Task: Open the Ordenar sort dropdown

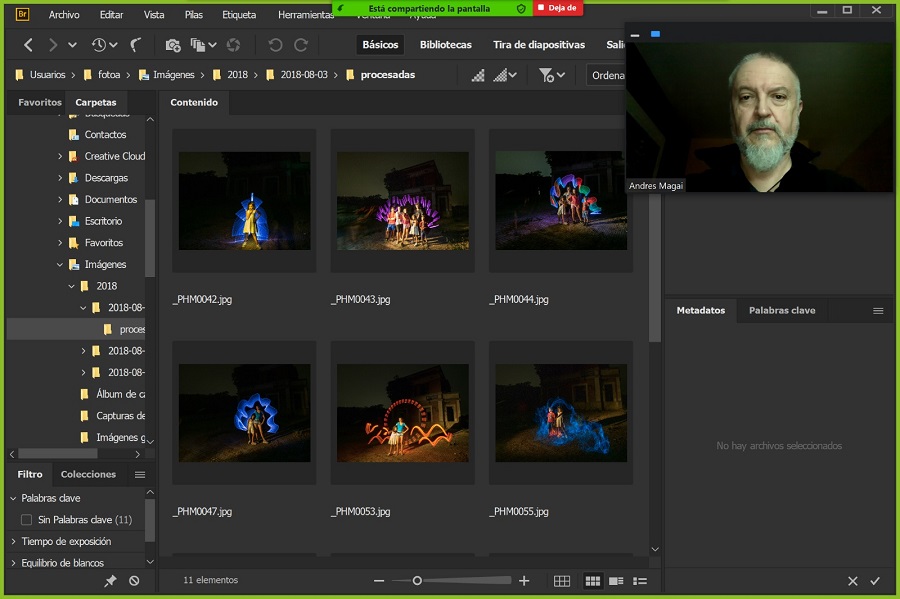Action: click(x=606, y=75)
